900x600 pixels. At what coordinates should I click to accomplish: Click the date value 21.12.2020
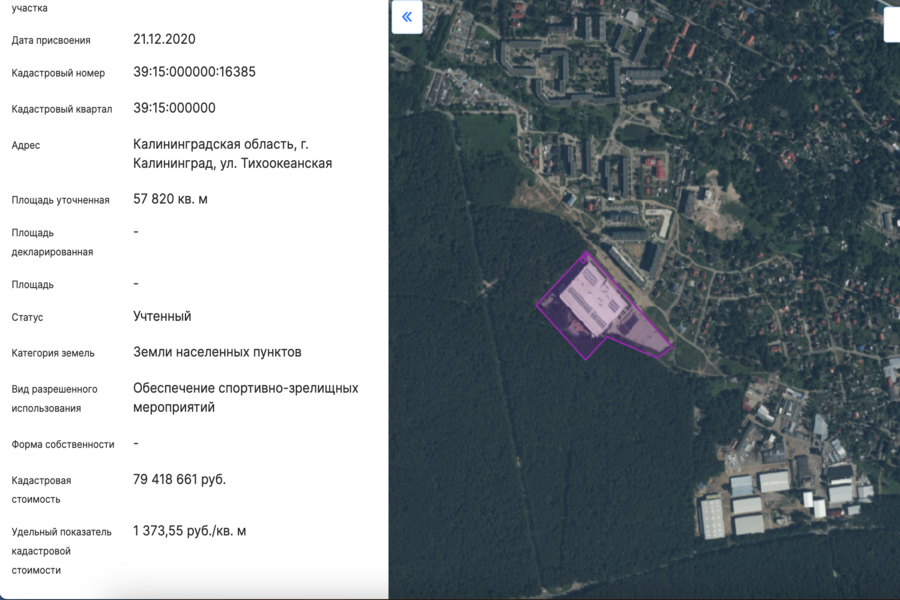click(x=164, y=39)
